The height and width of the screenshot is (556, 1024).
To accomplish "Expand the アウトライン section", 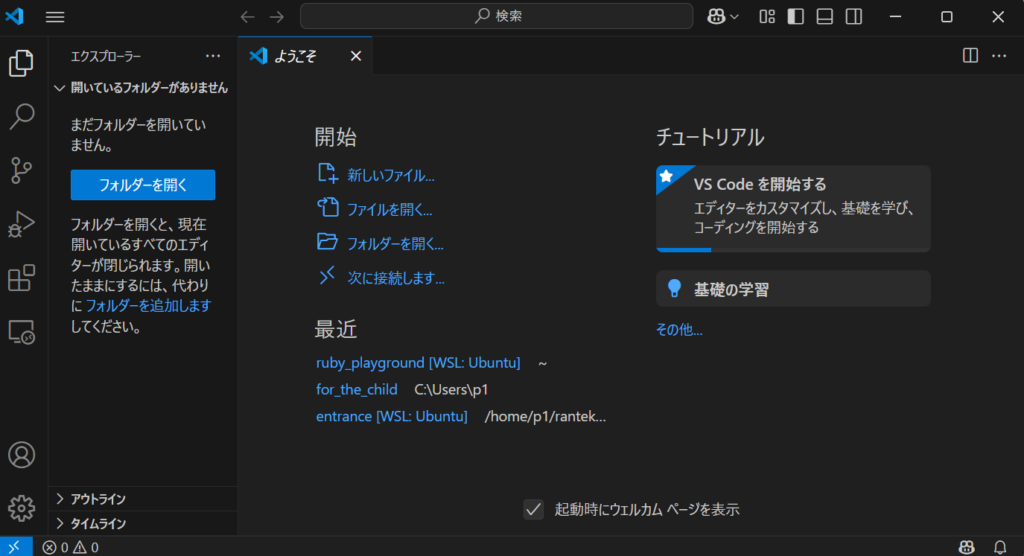I will pos(143,499).
